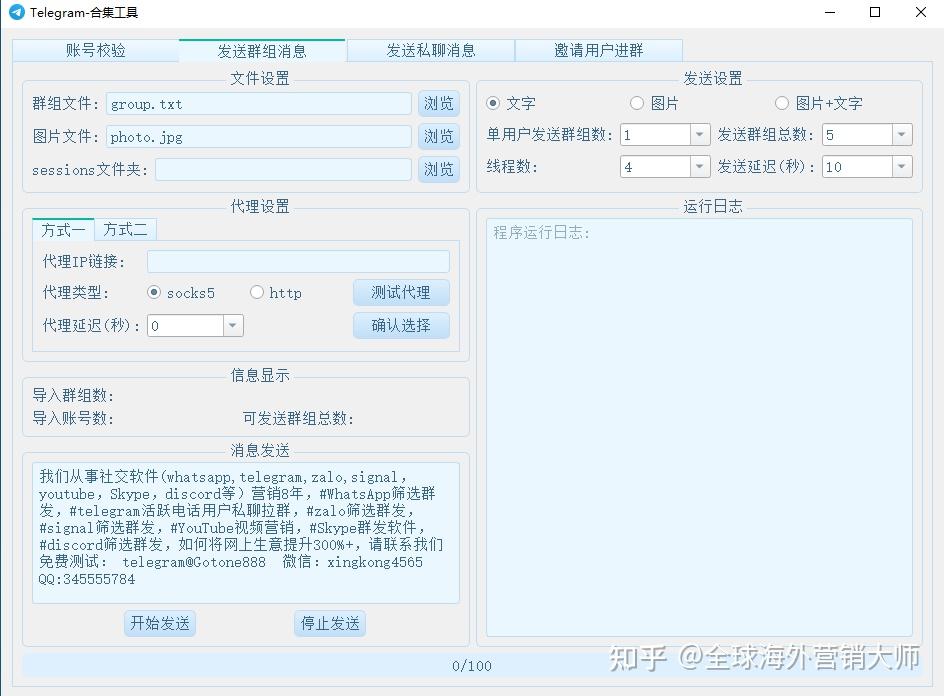Expand the 单用户发送群组数 dropdown

[699, 135]
